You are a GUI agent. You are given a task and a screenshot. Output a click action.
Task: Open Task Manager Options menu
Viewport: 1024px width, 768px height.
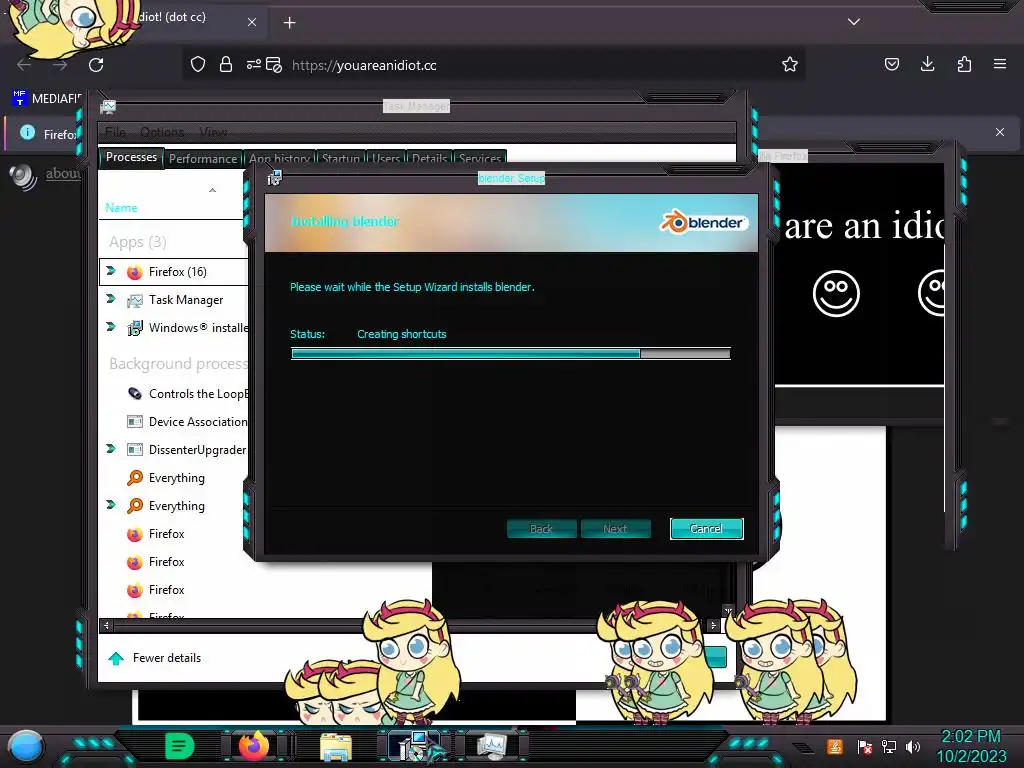[162, 132]
